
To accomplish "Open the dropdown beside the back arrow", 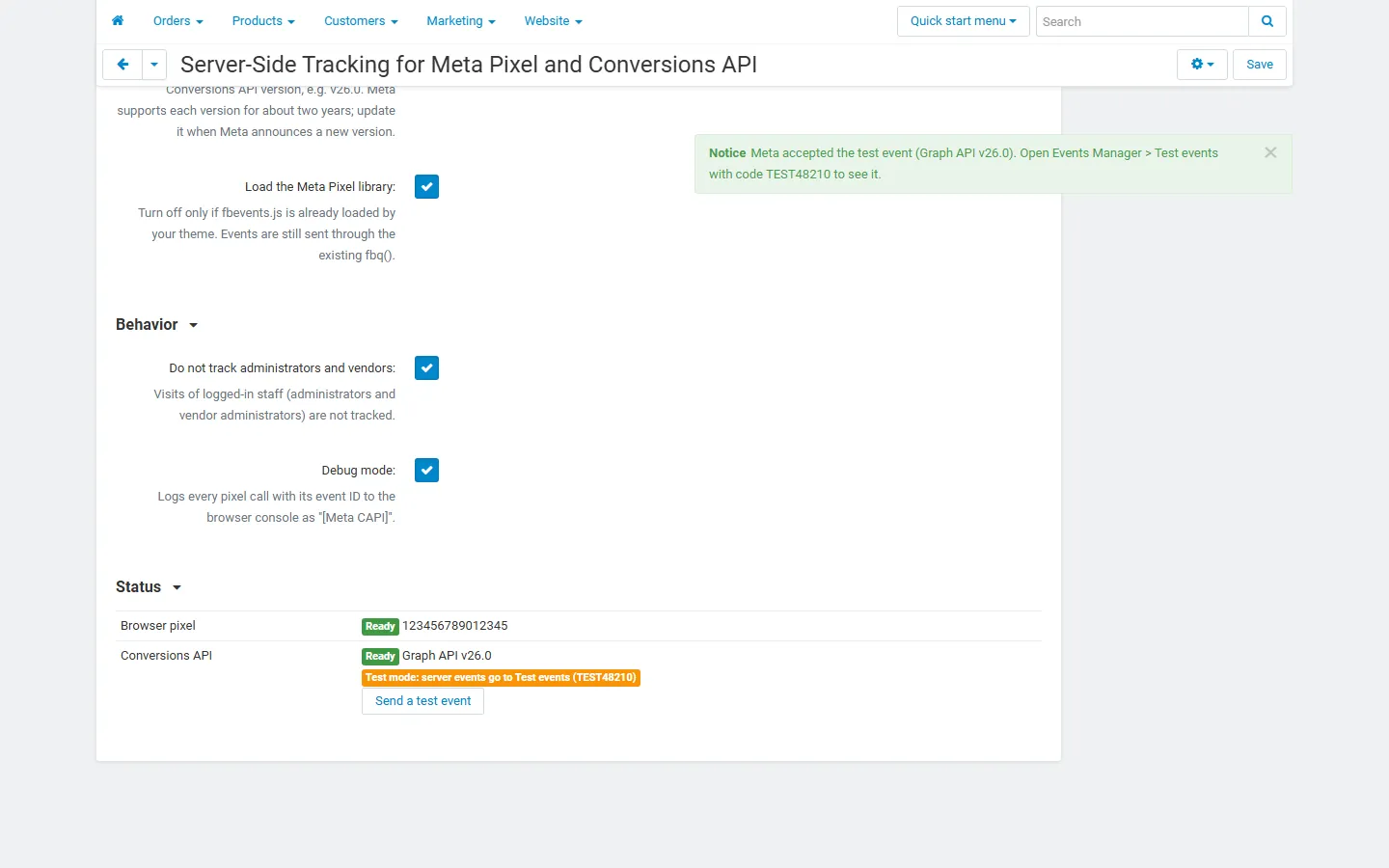I will [x=154, y=65].
